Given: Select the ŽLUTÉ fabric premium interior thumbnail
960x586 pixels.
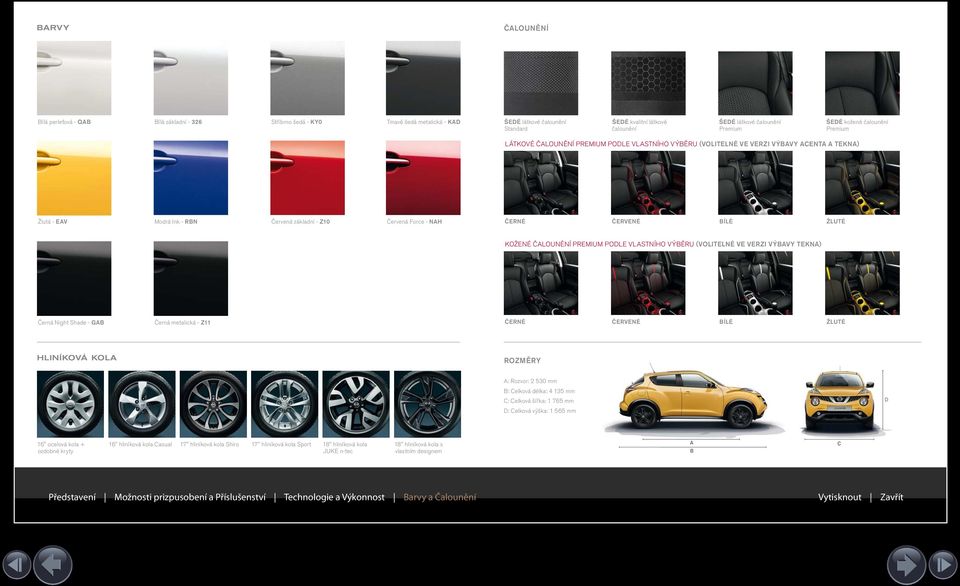Looking at the screenshot, I should coord(862,183).
